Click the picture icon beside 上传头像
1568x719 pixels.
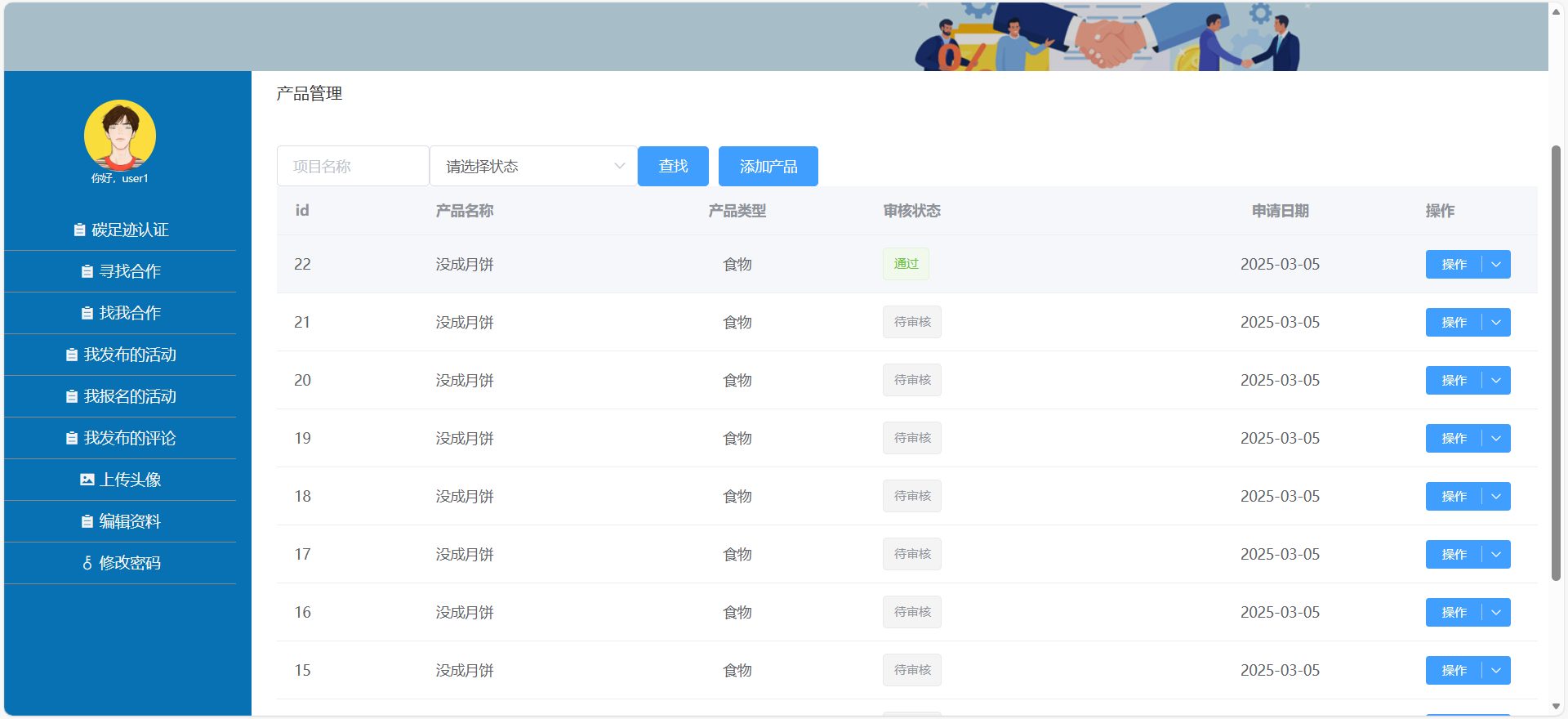click(87, 480)
